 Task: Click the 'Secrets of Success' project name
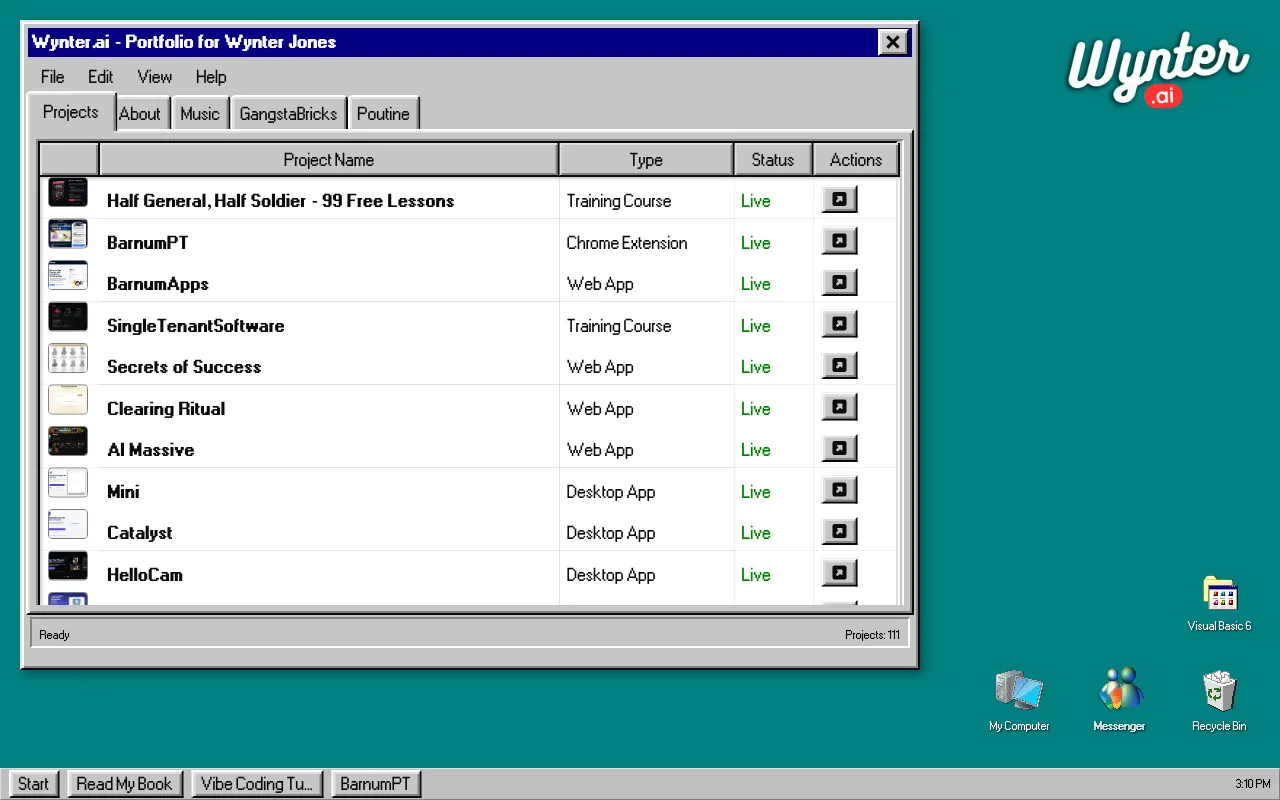coord(184,367)
